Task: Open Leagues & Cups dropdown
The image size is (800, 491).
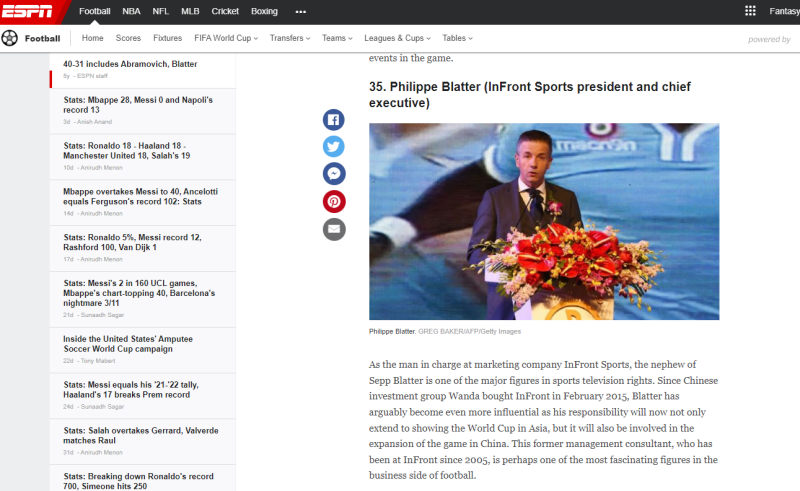Action: (x=397, y=38)
